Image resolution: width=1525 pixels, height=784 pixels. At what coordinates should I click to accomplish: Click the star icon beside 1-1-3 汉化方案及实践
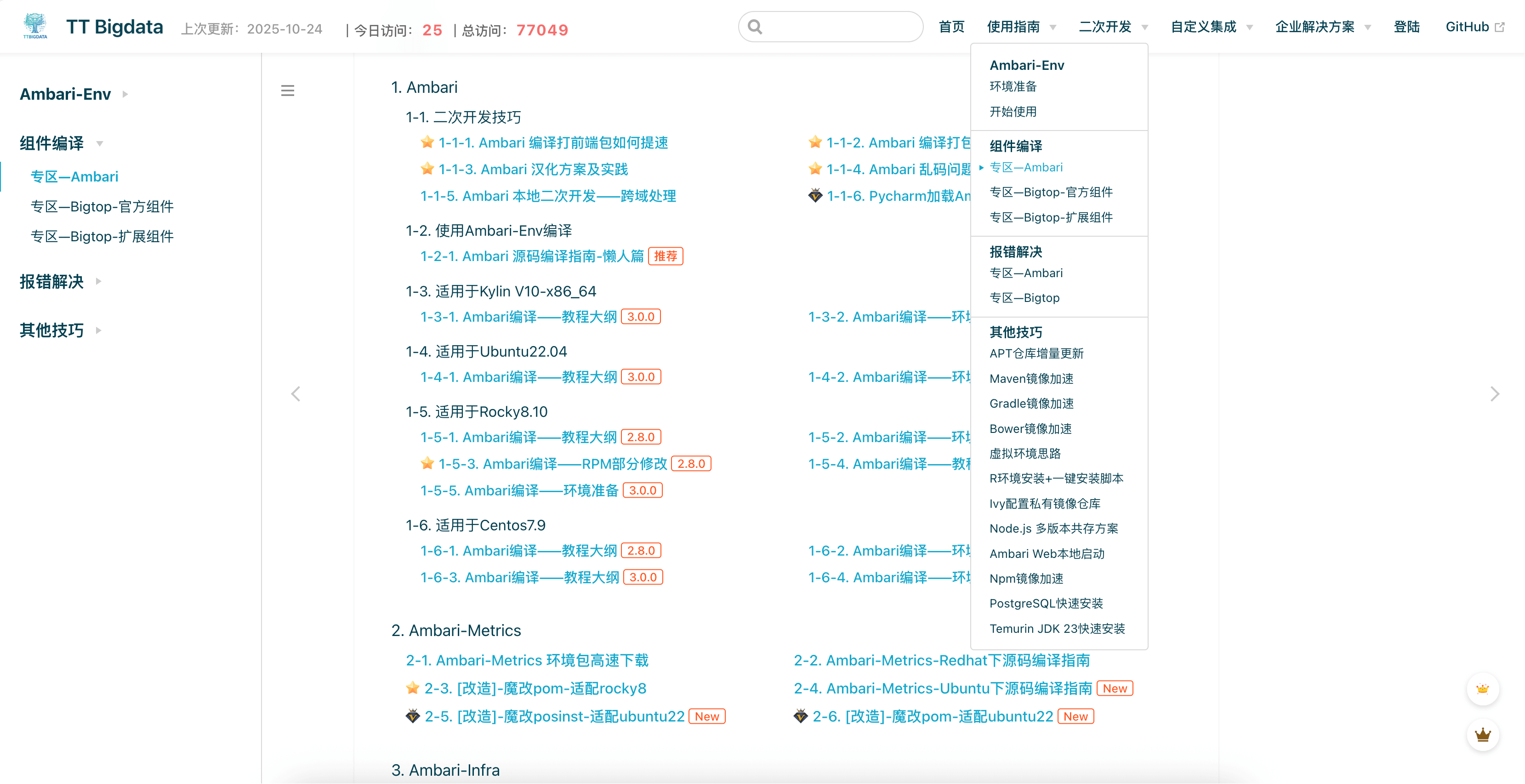click(427, 169)
